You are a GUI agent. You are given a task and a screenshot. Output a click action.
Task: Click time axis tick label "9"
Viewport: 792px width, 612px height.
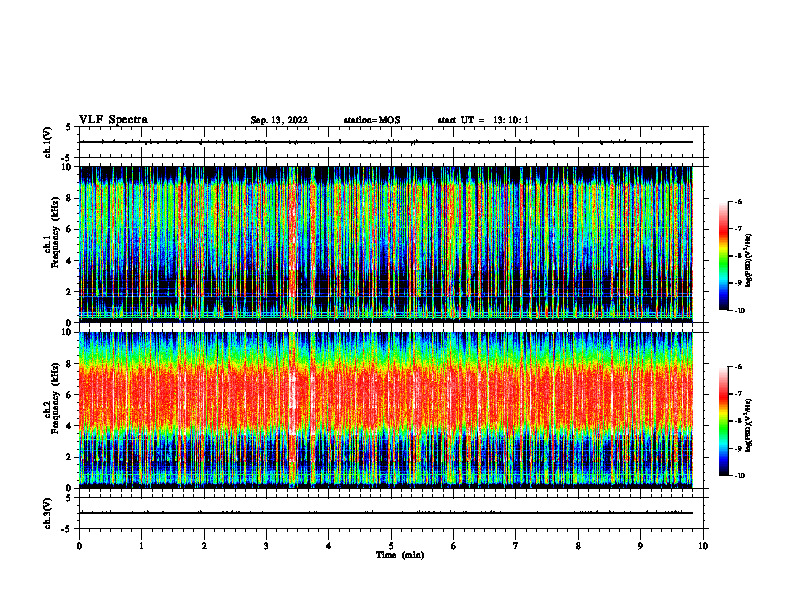[640, 546]
